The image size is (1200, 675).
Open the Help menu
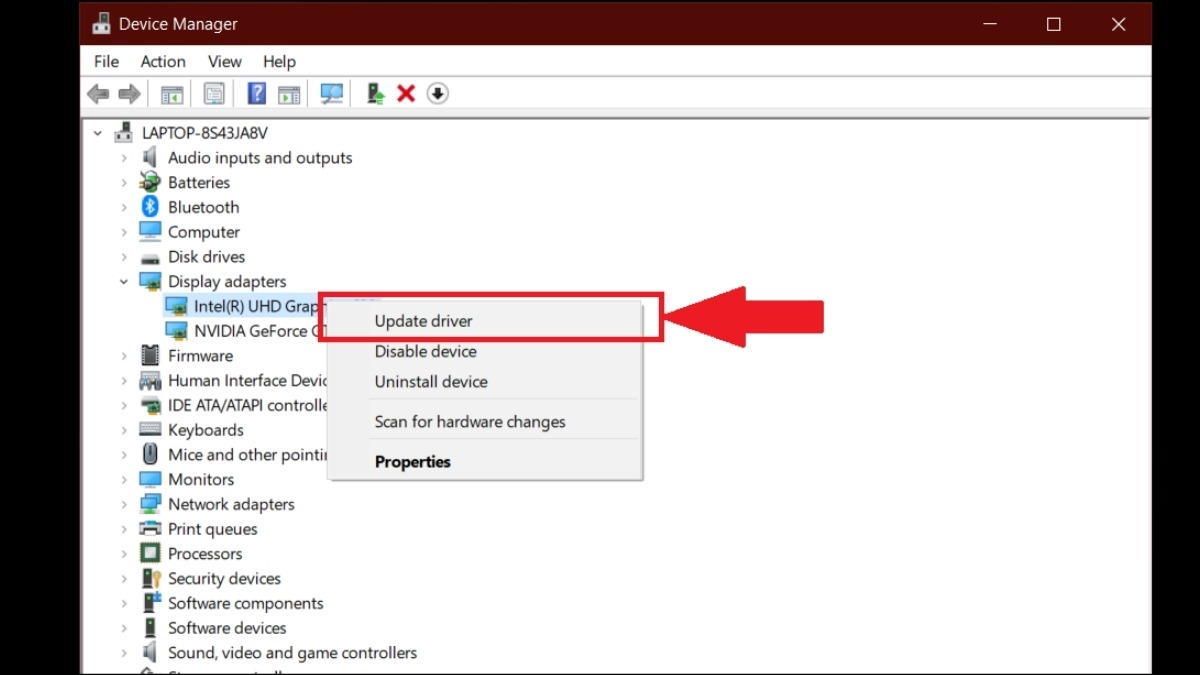(x=279, y=62)
